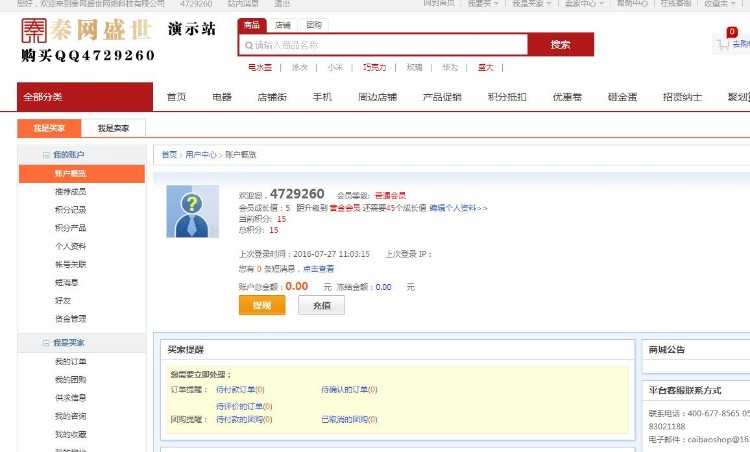Click 首页 in the breadcrumb
The width and height of the screenshot is (750, 452).
(169, 154)
